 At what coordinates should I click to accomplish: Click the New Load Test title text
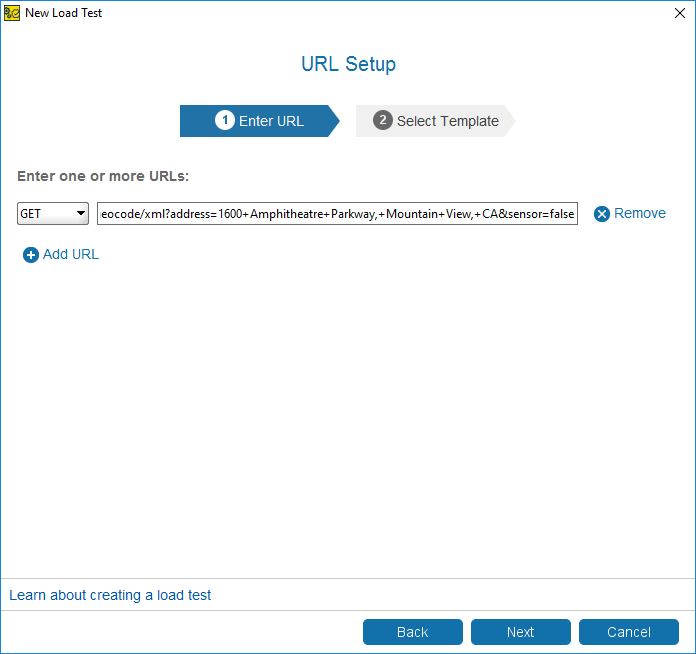(x=63, y=13)
